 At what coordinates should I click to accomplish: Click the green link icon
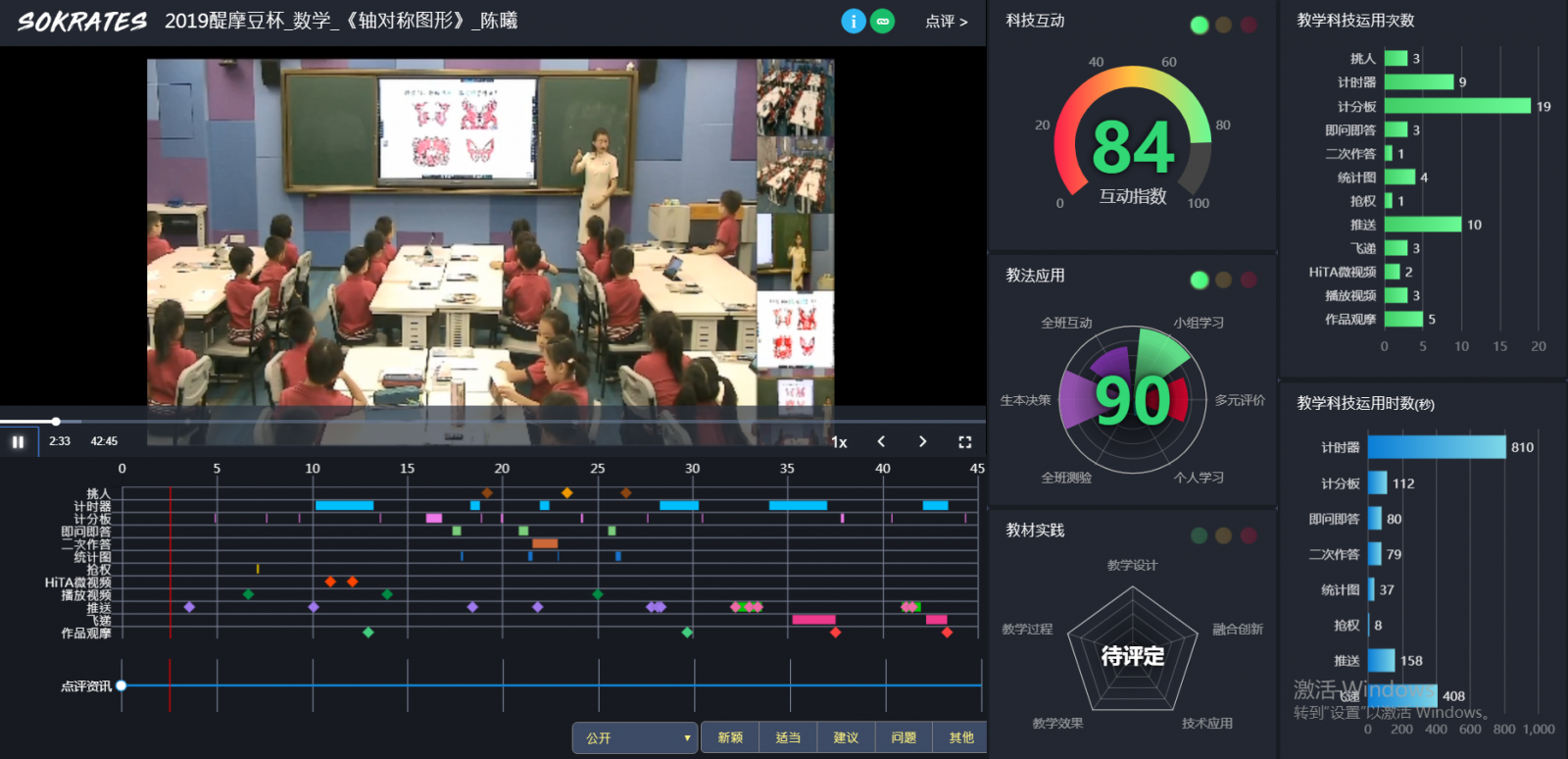pos(883,22)
